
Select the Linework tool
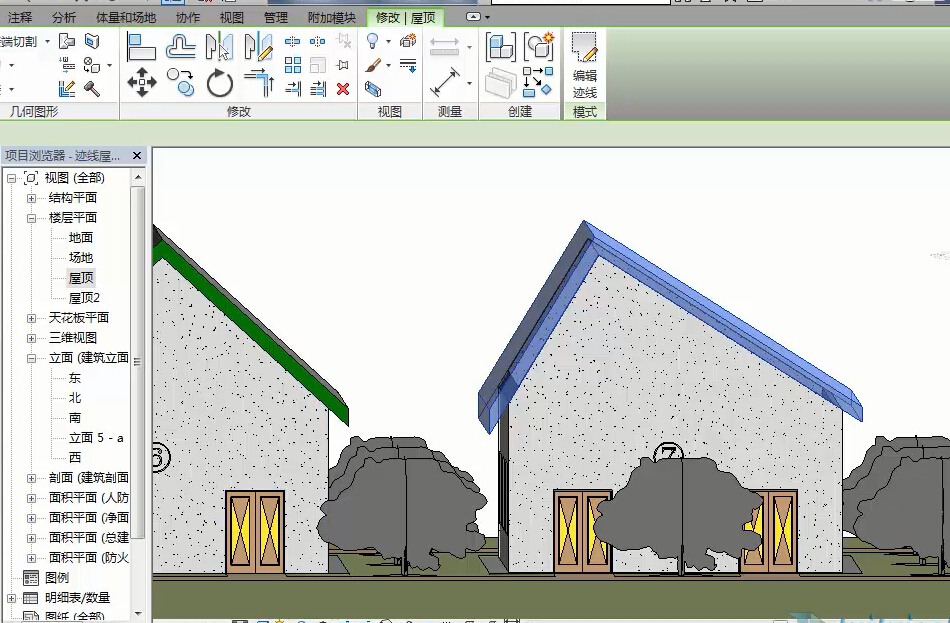408,65
